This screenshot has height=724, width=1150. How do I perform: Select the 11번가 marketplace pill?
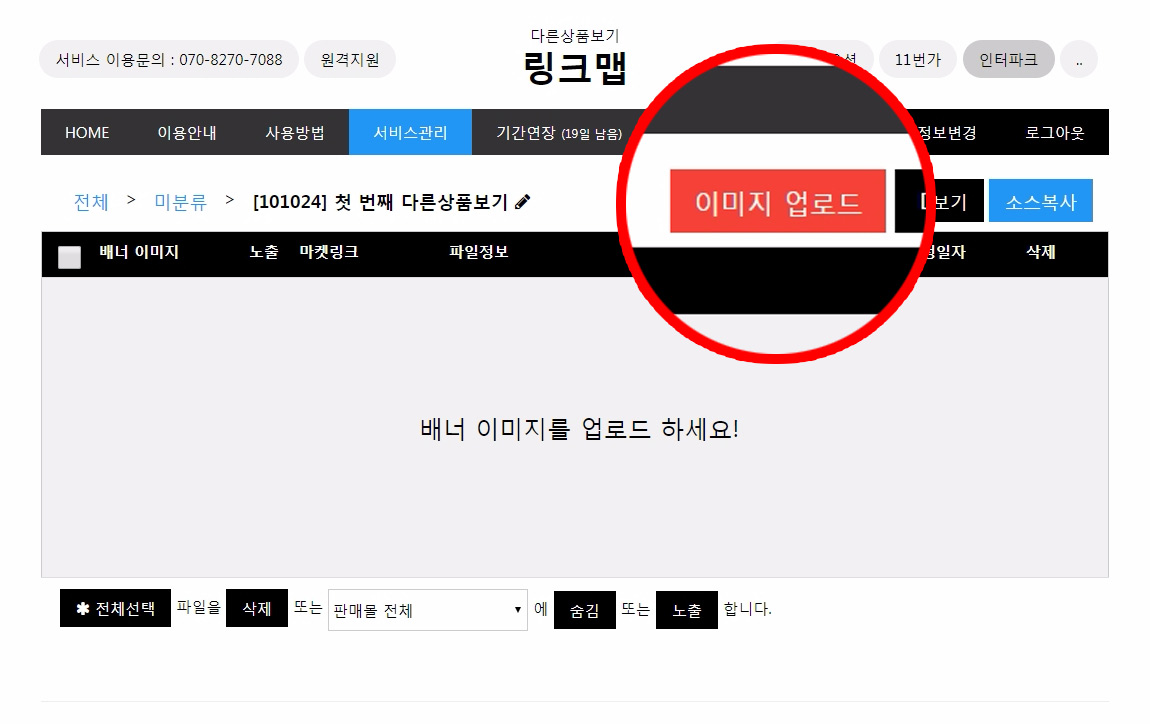coord(918,59)
